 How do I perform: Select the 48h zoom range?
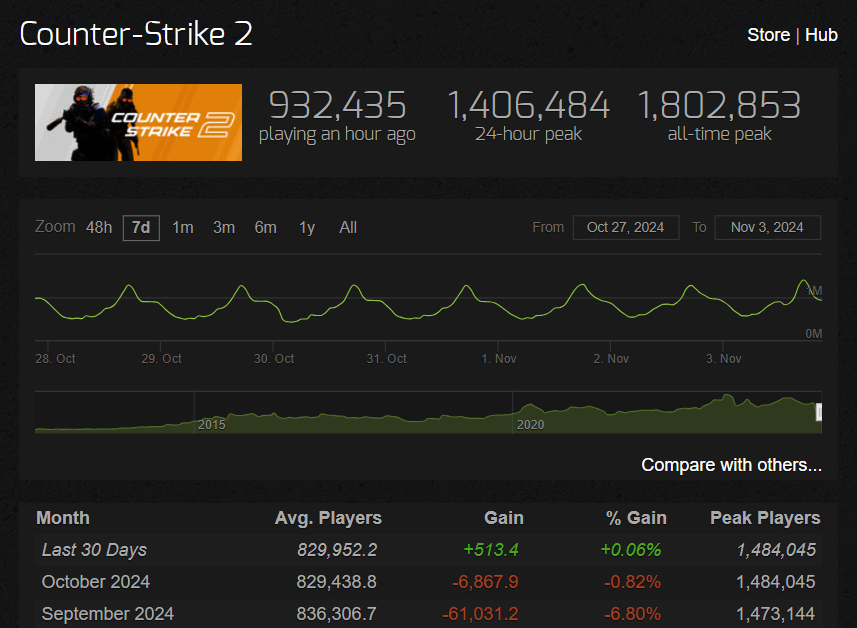point(99,227)
